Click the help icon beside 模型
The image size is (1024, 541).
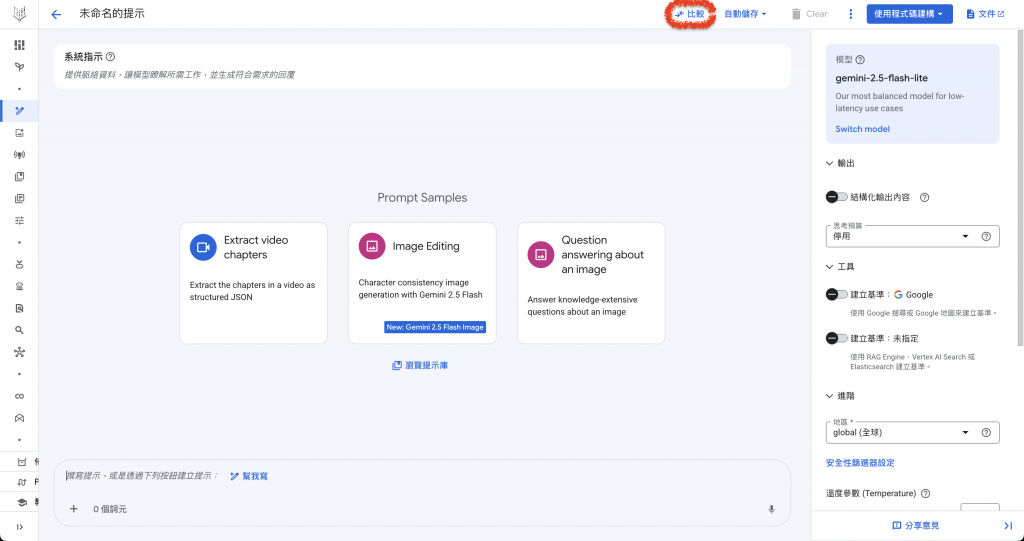tap(860, 60)
